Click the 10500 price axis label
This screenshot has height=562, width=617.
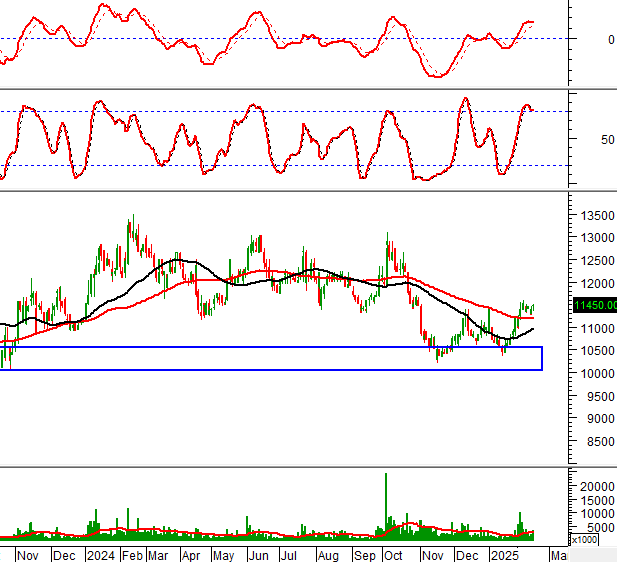click(598, 351)
